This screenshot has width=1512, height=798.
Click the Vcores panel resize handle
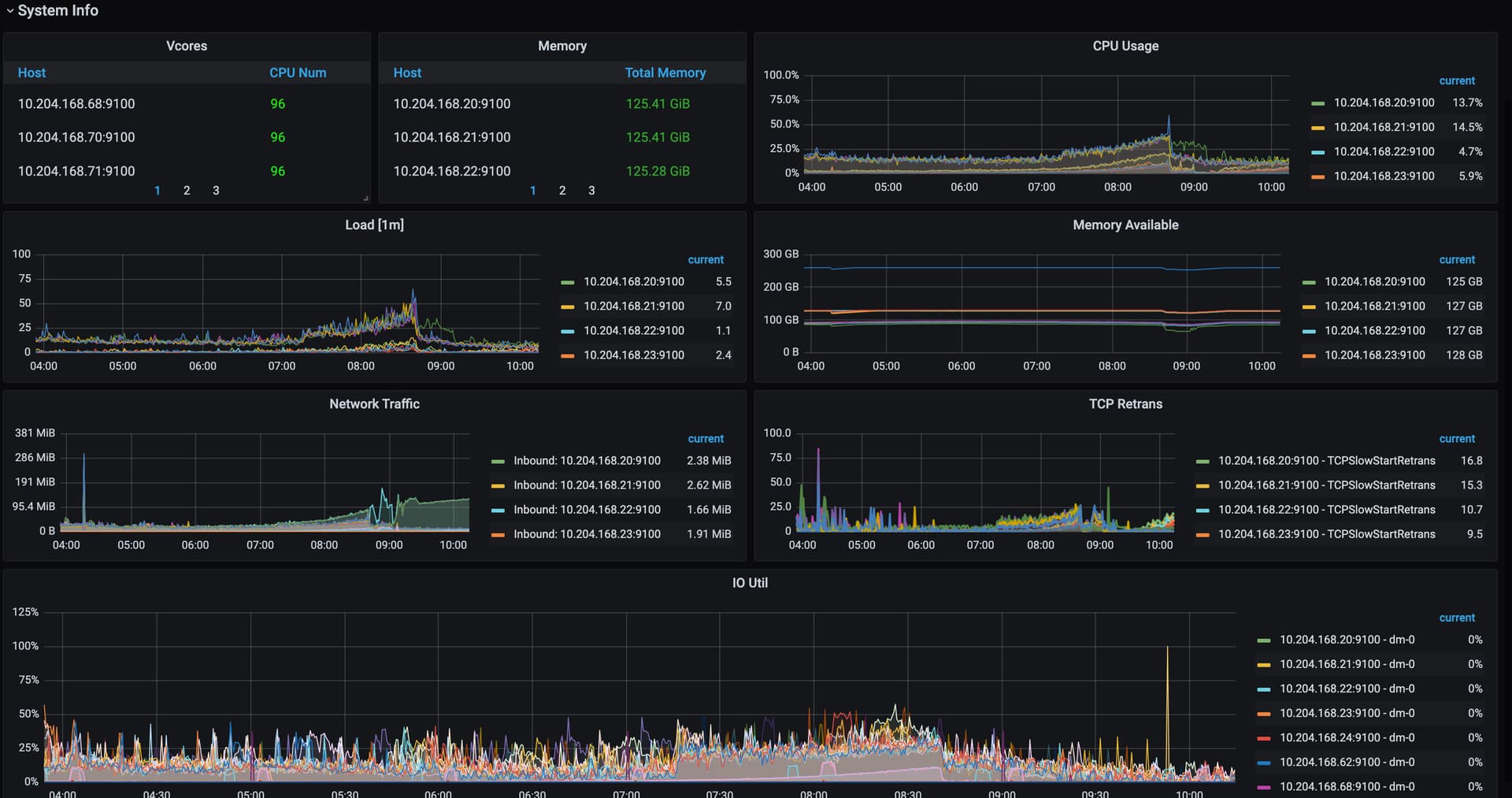point(365,199)
